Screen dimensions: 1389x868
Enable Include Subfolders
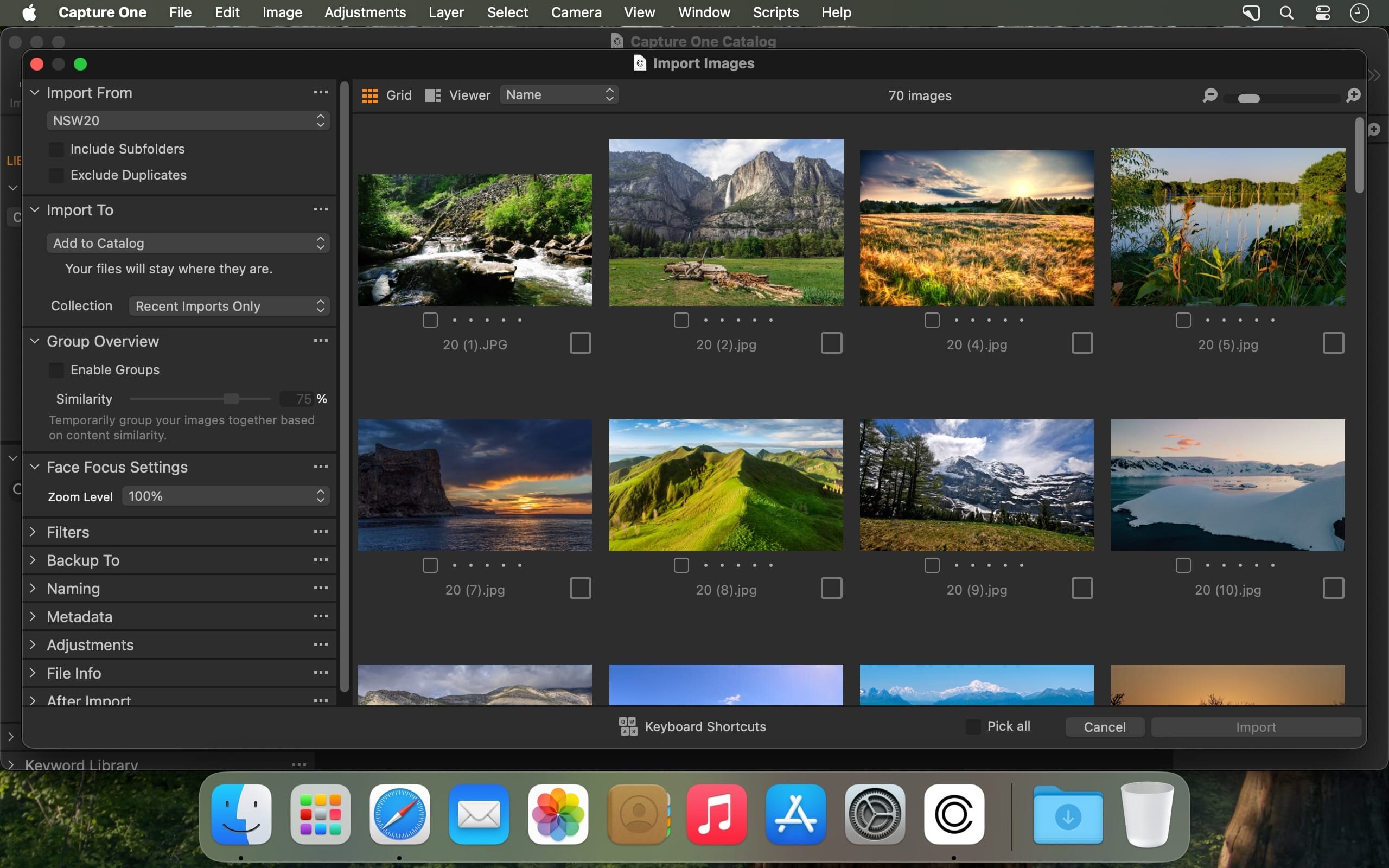coord(56,149)
